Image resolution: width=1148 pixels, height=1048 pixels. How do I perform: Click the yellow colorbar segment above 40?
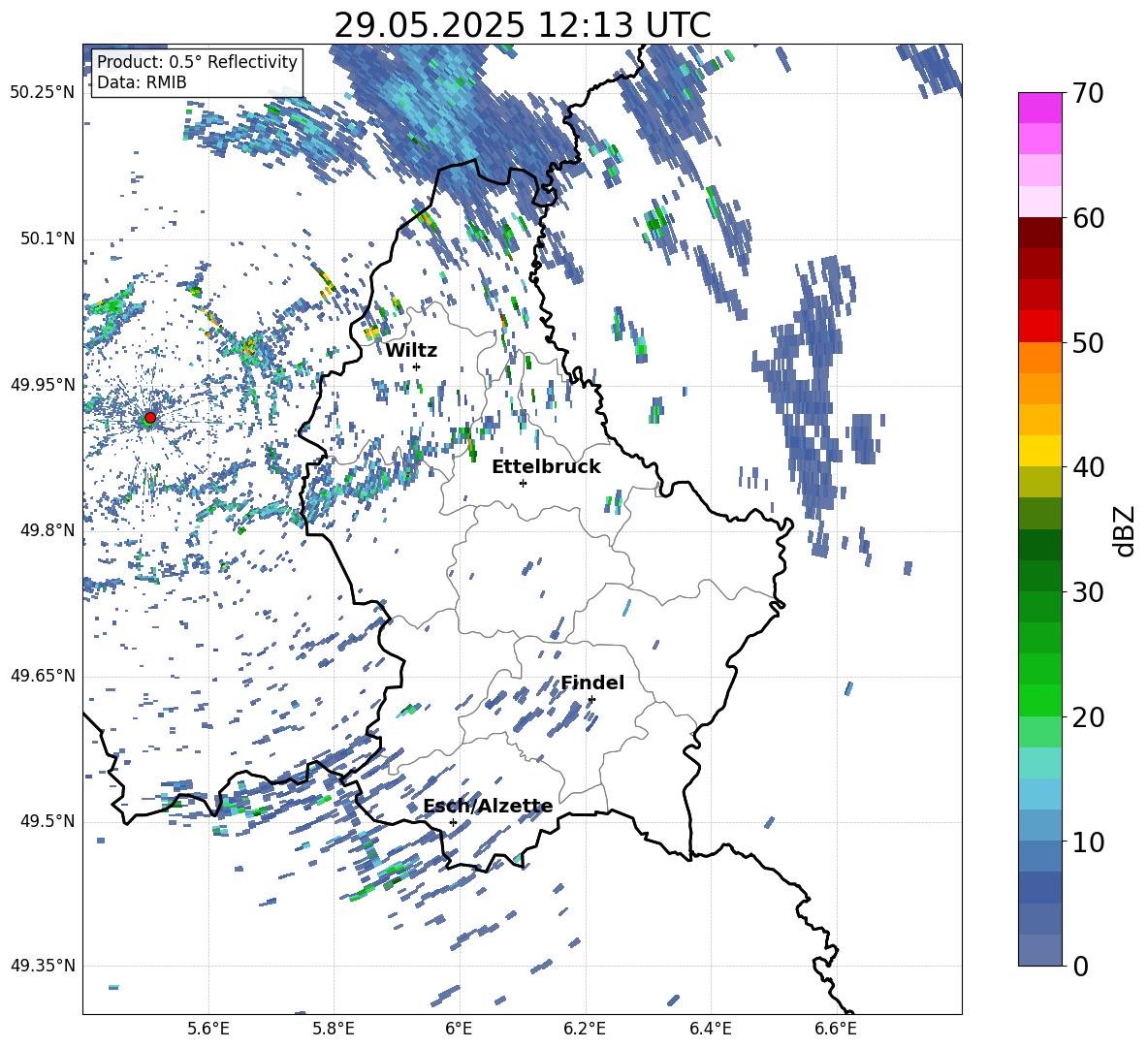[x=1039, y=451]
